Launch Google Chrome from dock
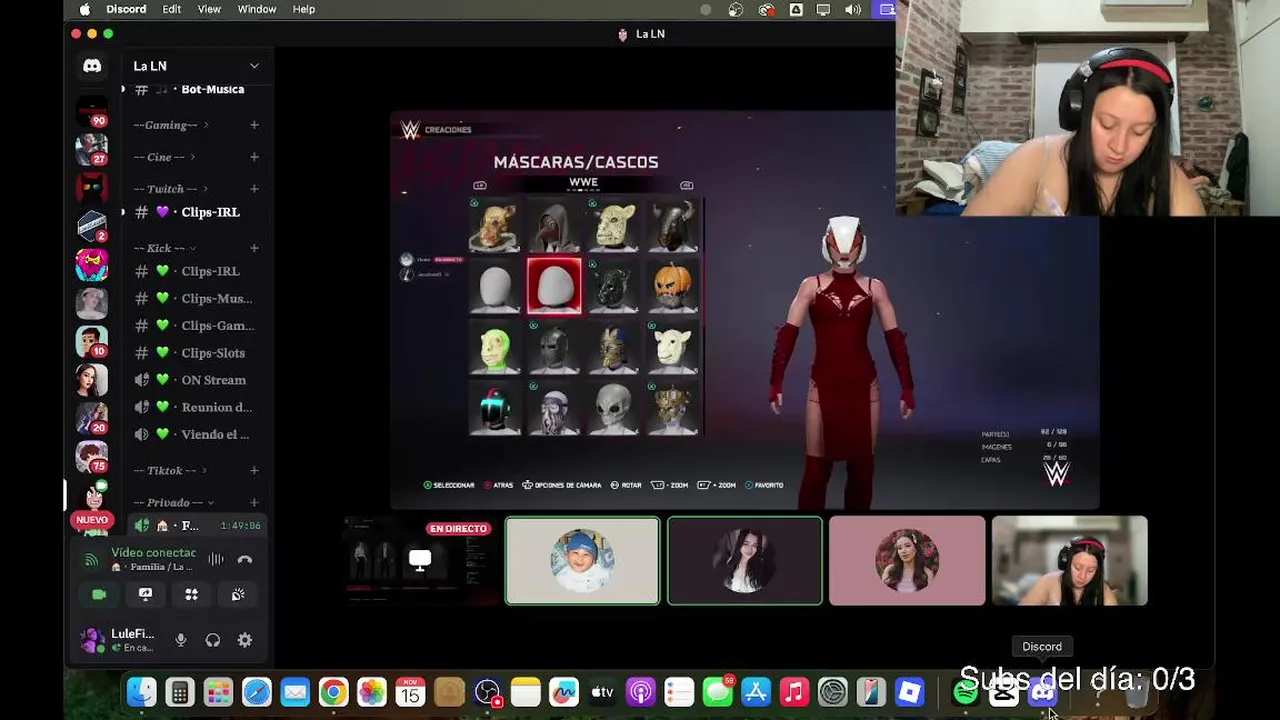Image resolution: width=1280 pixels, height=720 pixels. click(x=333, y=692)
